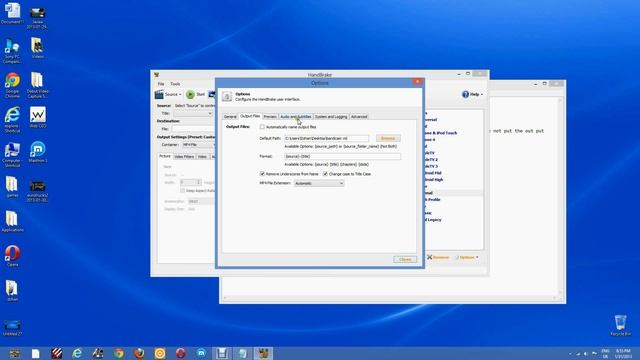The width and height of the screenshot is (640, 360).
Task: Click the HandBrake Source clapperboard icon
Action: coord(159,94)
